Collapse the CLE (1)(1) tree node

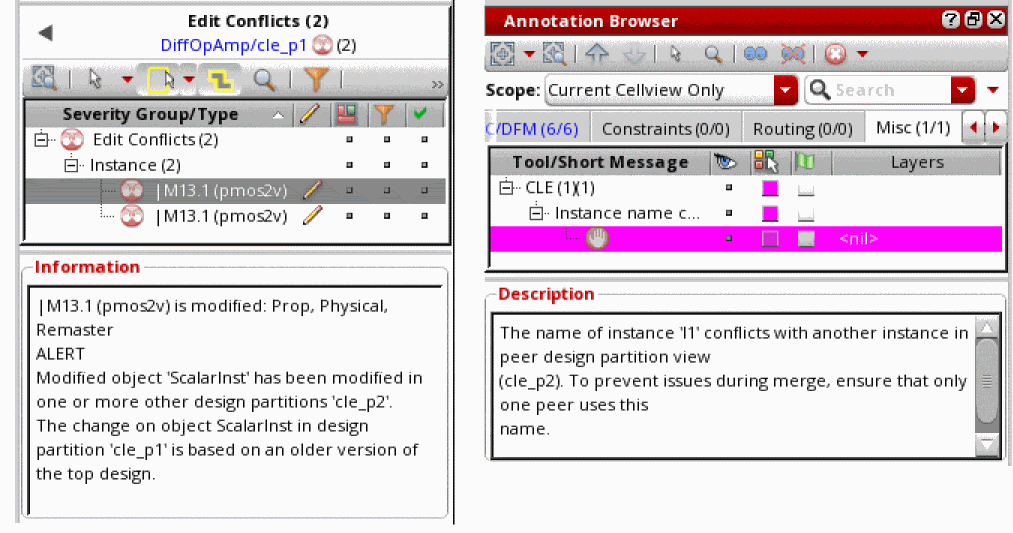[x=506, y=187]
